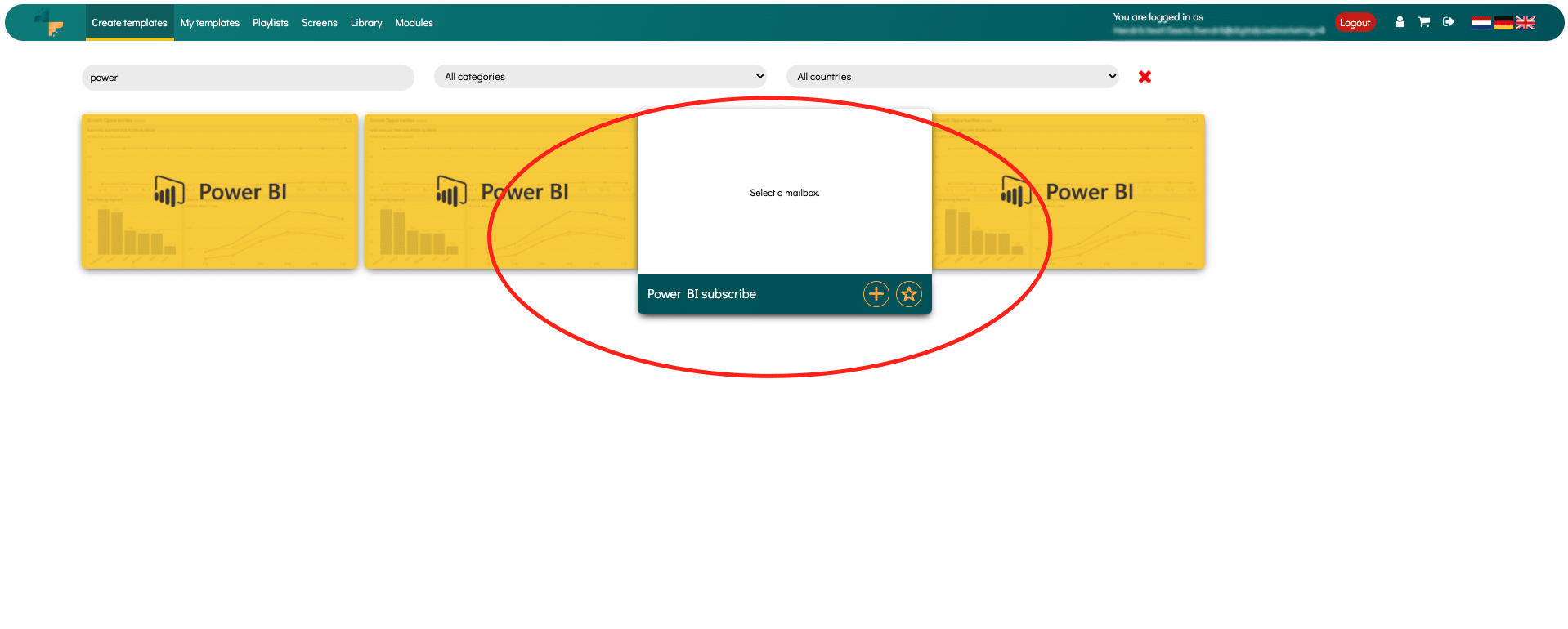Open the Library tab
The width and height of the screenshot is (1568, 629).
click(366, 23)
